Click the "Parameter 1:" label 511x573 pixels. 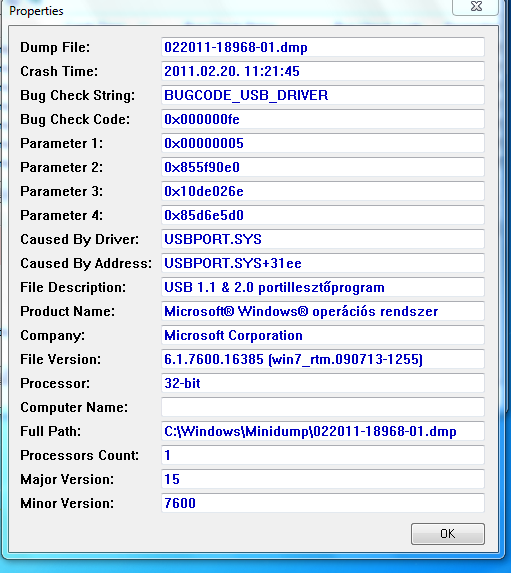61,143
